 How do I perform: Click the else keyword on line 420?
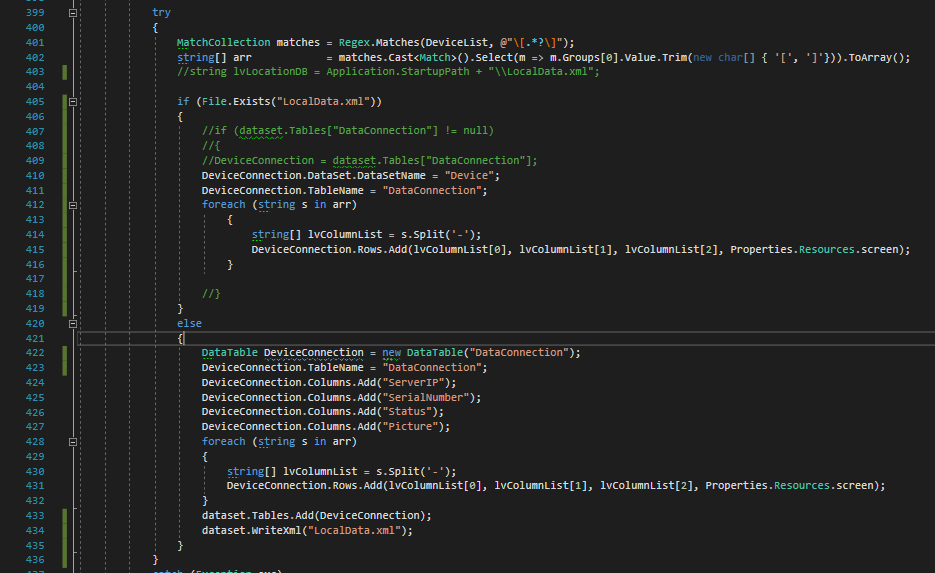pos(189,323)
